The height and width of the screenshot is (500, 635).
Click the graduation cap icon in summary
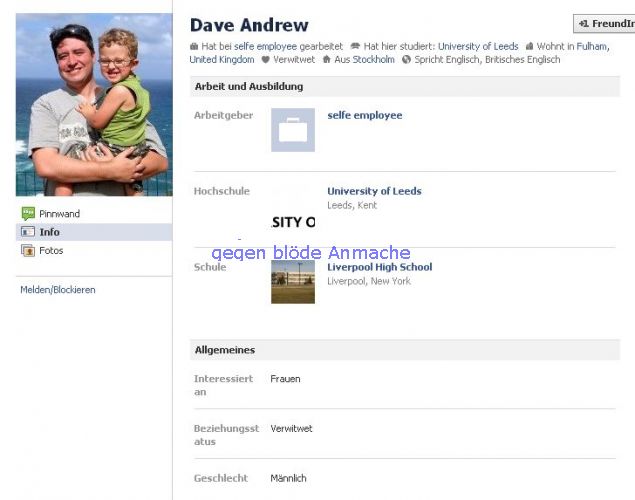(355, 46)
